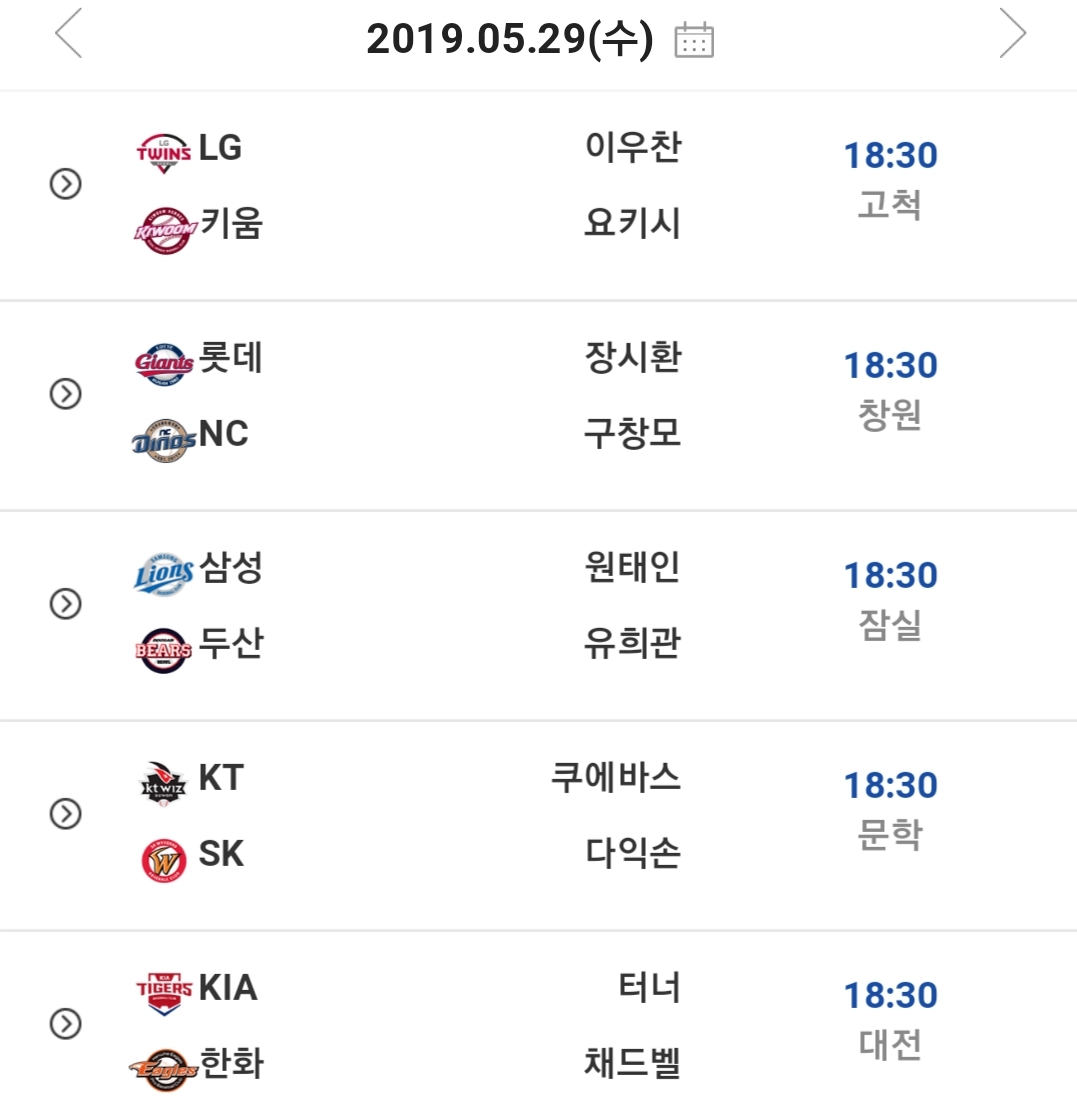Go to previous day arrow
Image resolution: width=1077 pixels, height=1114 pixels.
(x=68, y=35)
